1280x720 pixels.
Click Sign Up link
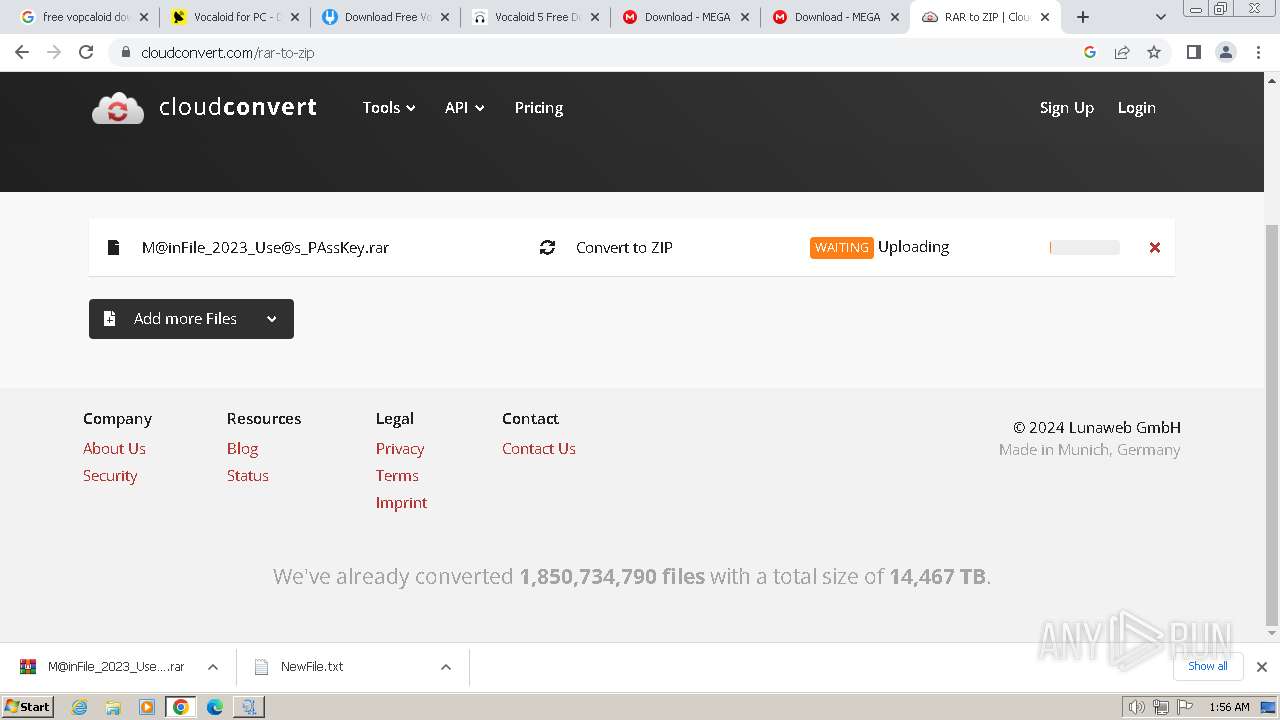tap(1067, 108)
